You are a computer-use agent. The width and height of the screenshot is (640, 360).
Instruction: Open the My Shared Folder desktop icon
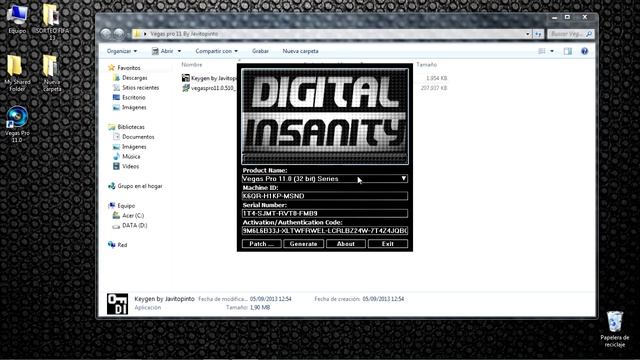click(17, 73)
